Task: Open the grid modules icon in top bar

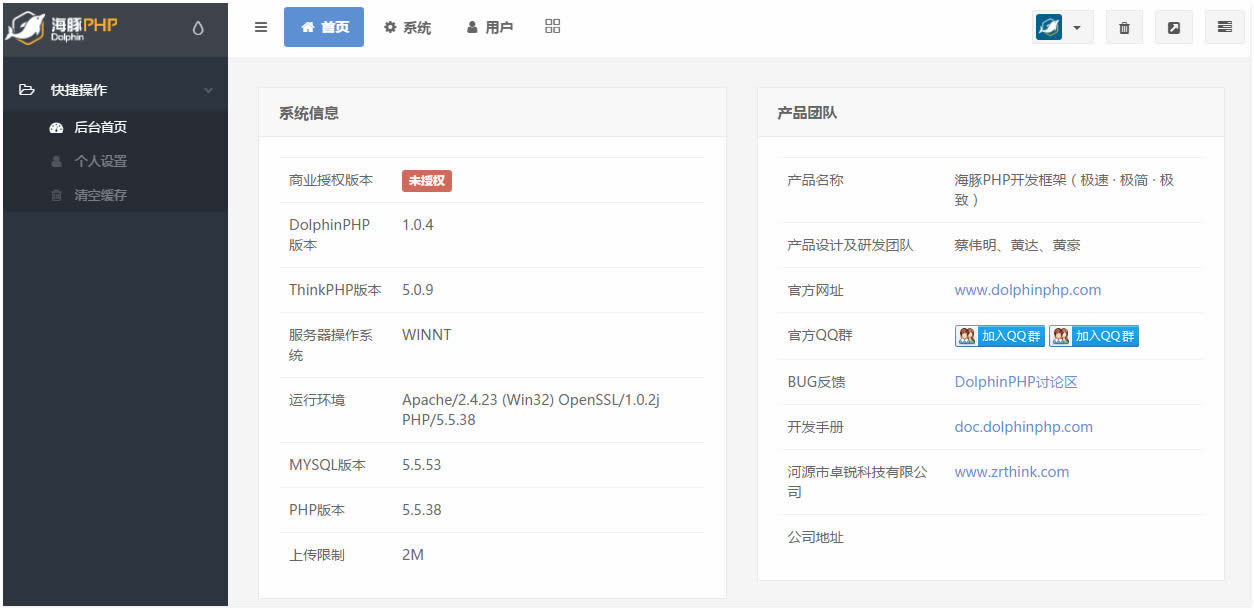Action: point(553,27)
